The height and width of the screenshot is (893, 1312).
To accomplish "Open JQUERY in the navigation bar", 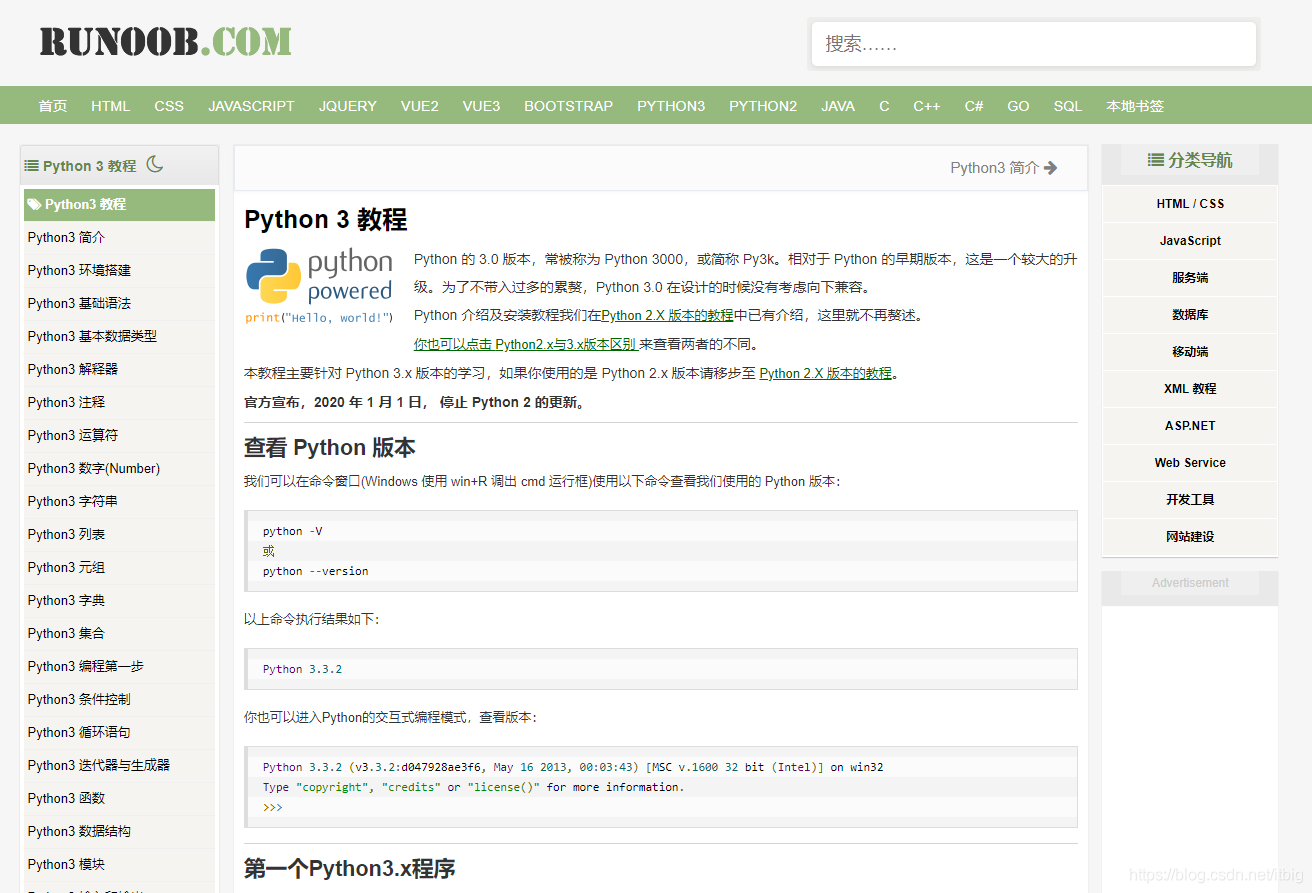I will point(348,106).
